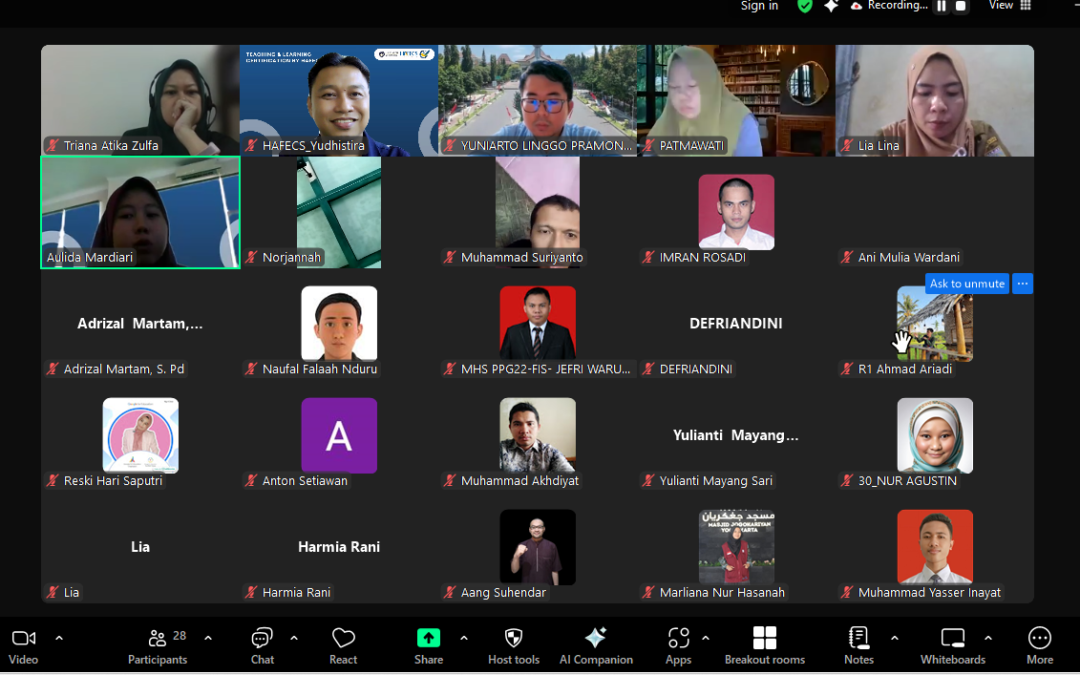Click the name label 'Muhammad Yasser Inayat'

(929, 592)
